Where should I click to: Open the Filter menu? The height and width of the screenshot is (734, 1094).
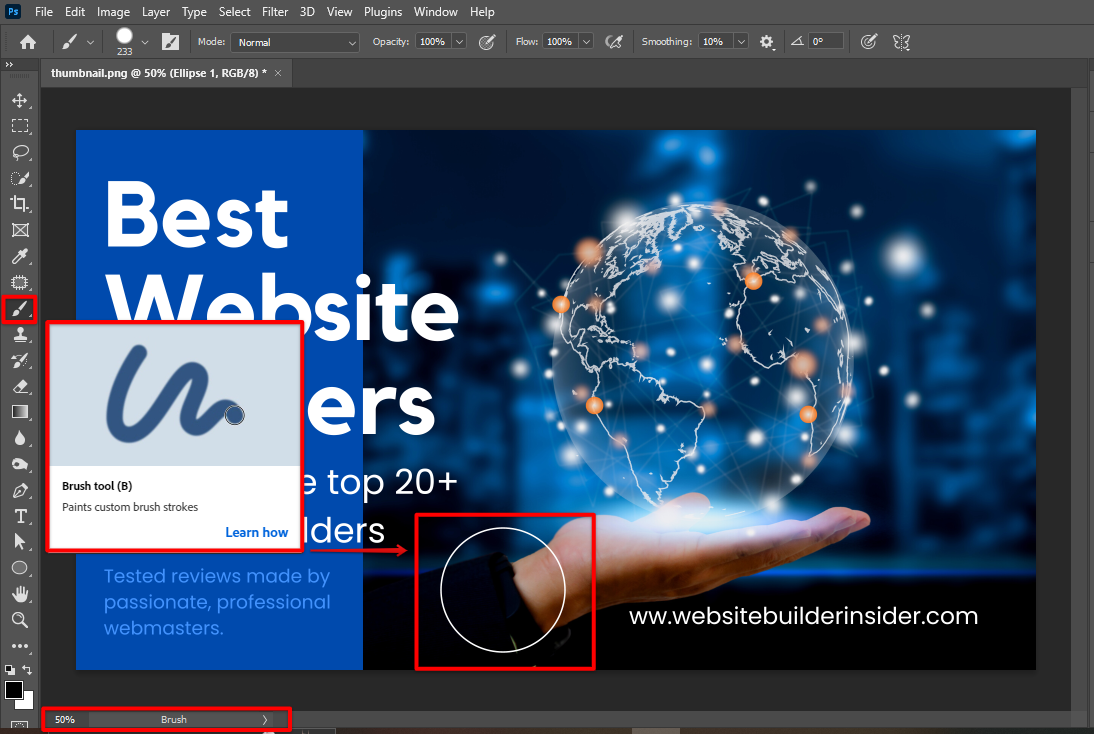point(276,12)
